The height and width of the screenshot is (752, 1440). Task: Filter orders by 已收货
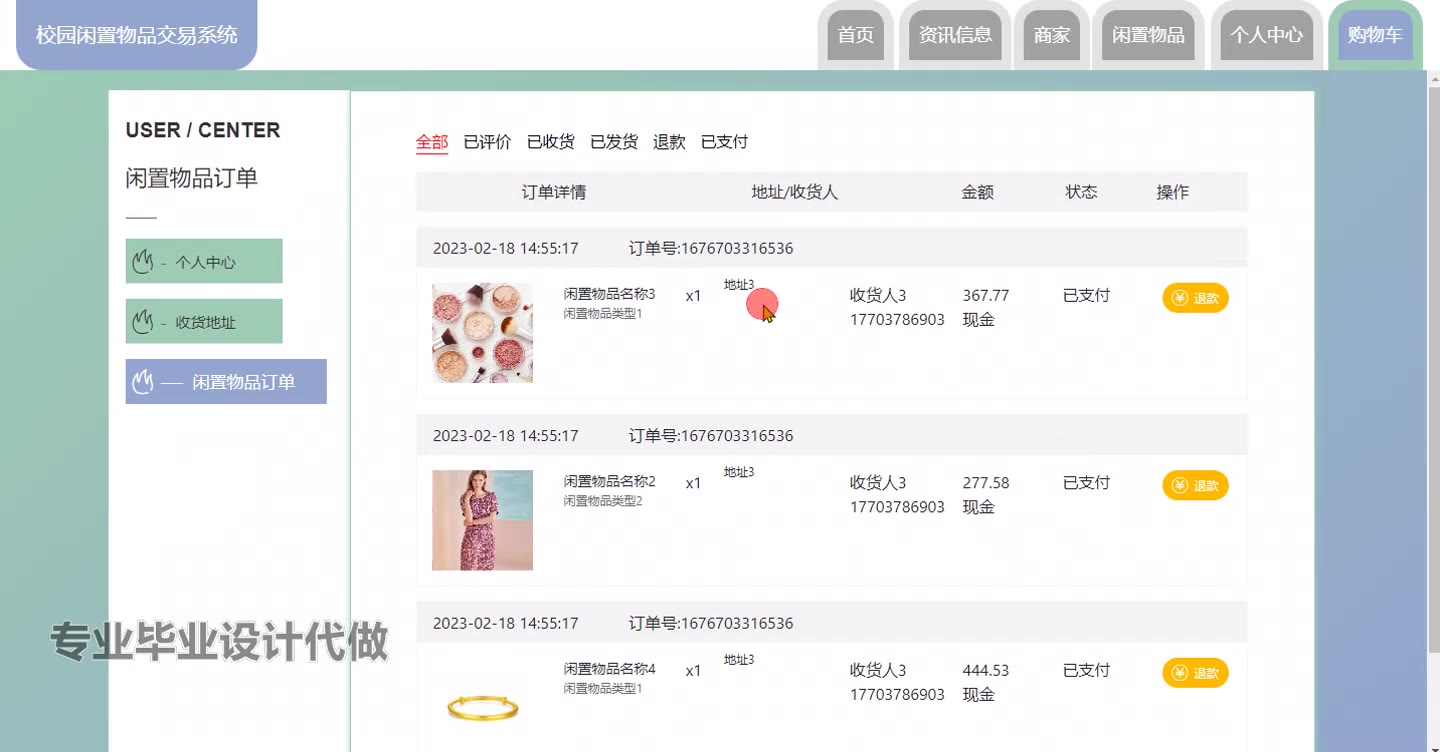coord(551,142)
